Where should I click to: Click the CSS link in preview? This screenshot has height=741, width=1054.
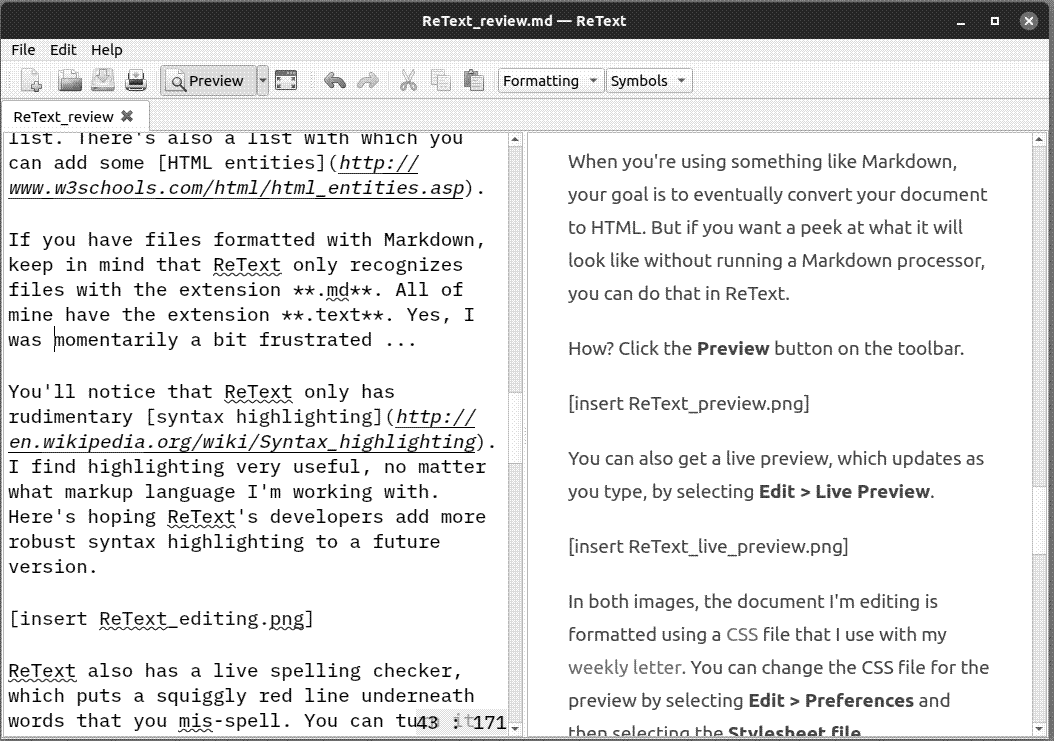[x=741, y=635]
